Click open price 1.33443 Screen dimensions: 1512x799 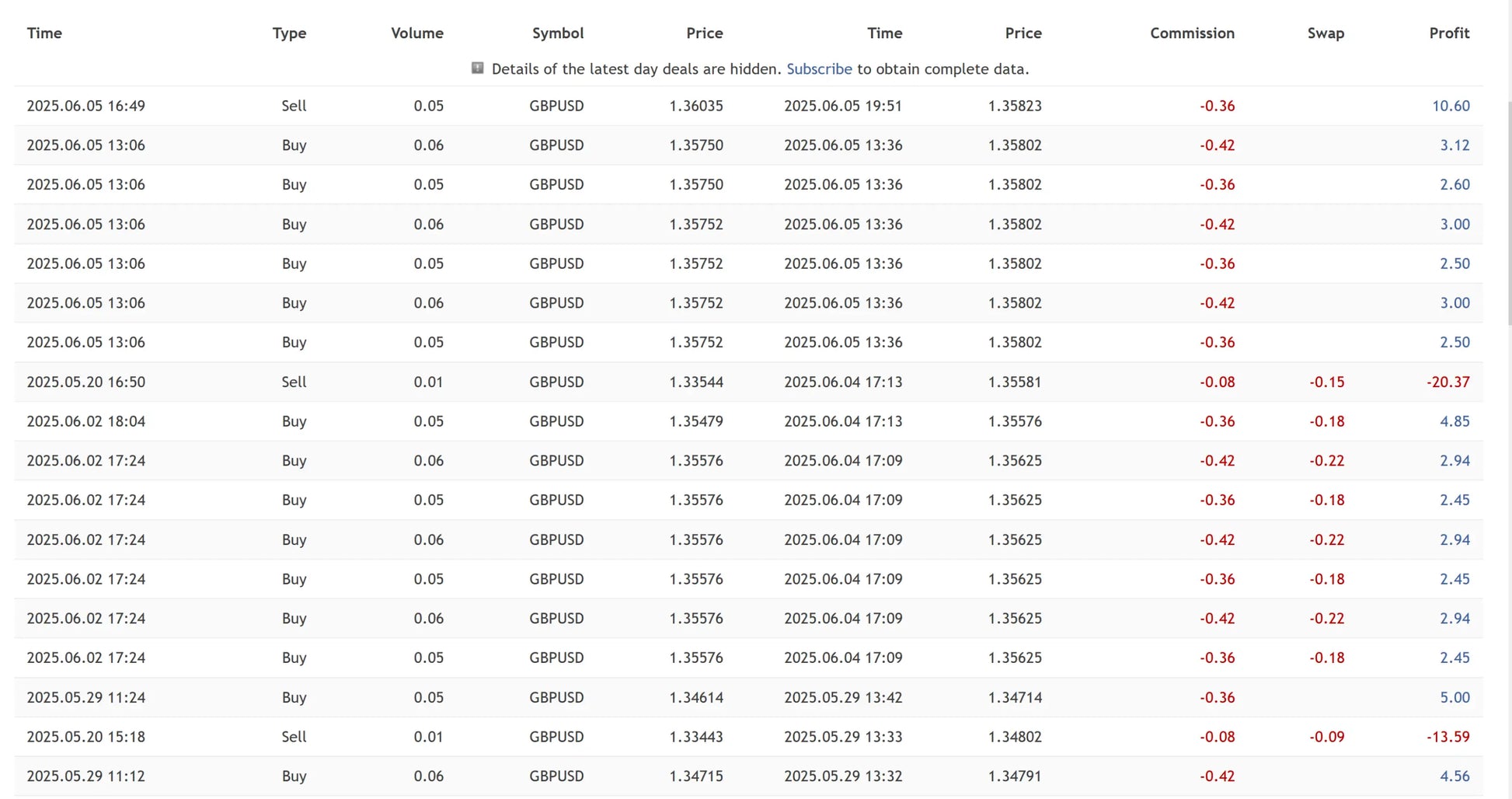pos(696,737)
